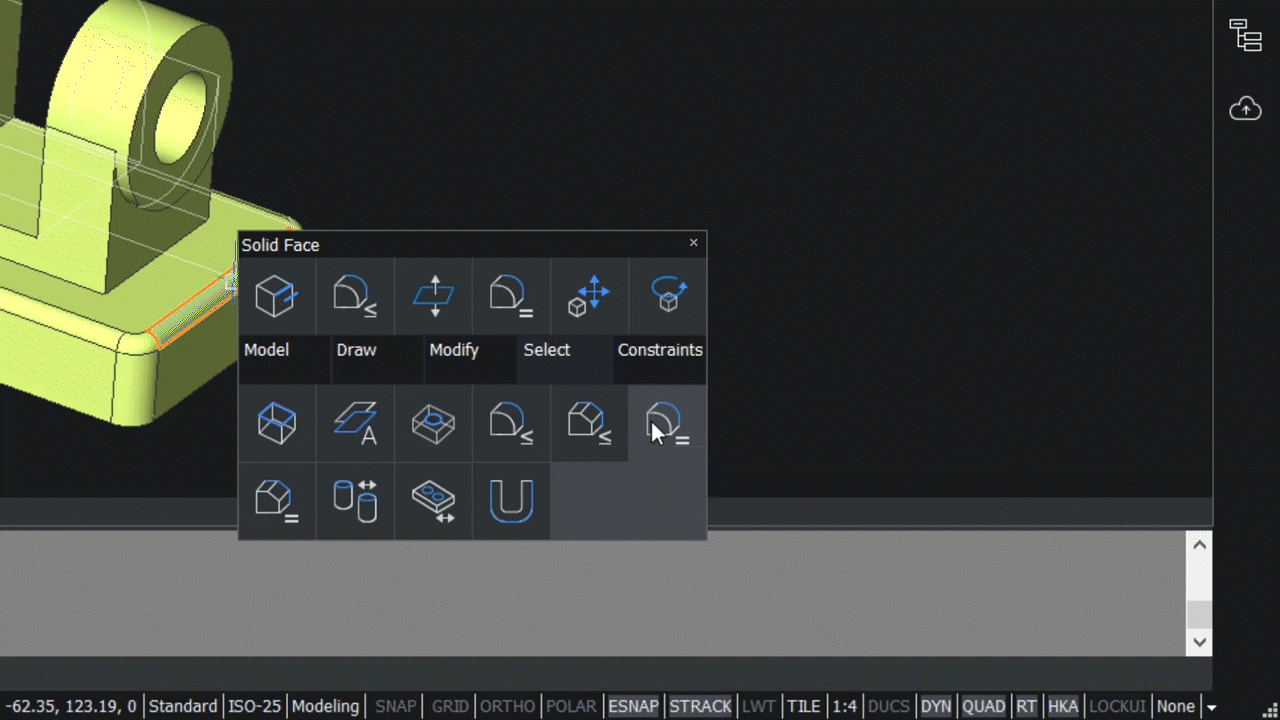Open the Standard style selector in status bar
This screenshot has height=720, width=1280.
pyautogui.click(x=183, y=706)
